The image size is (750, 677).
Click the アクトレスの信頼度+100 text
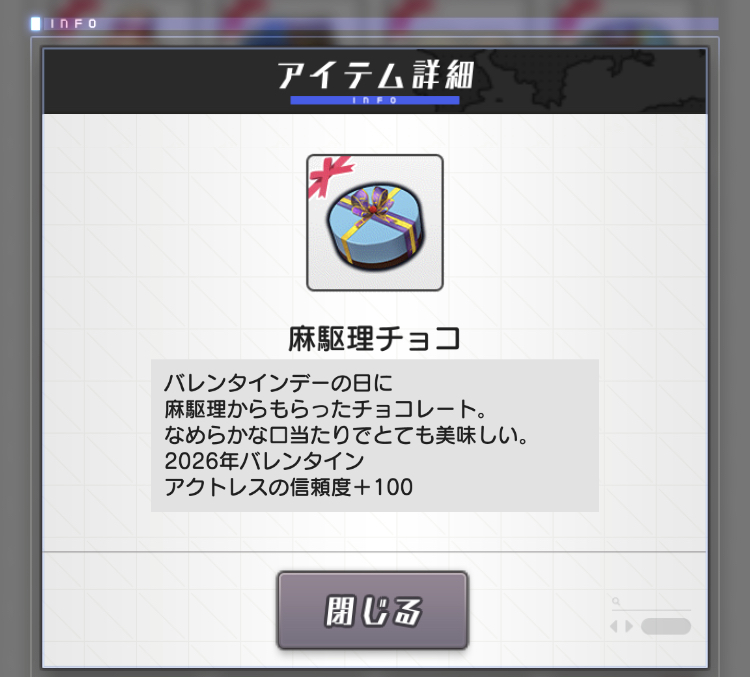(288, 487)
